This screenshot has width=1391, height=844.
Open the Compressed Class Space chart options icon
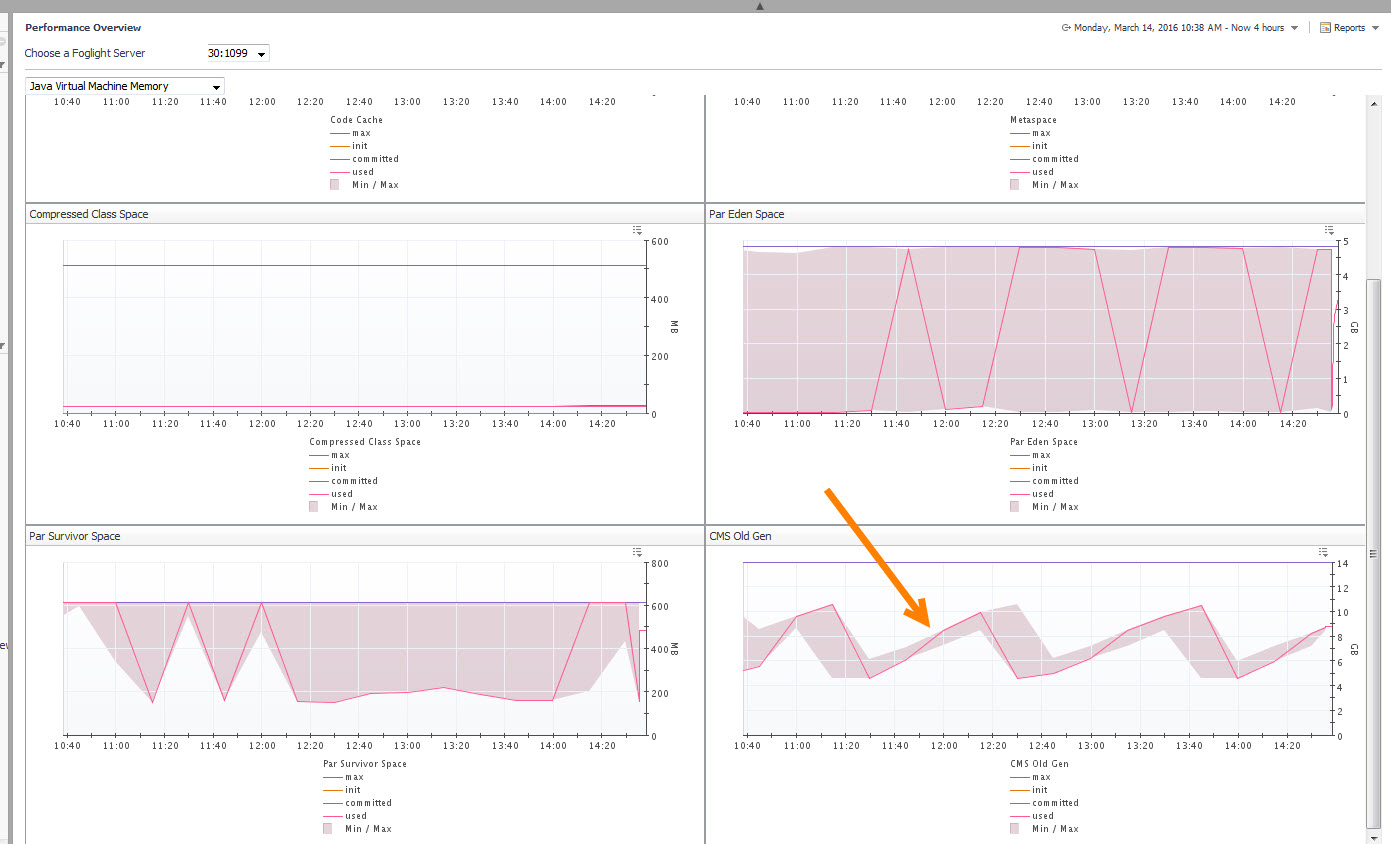[x=637, y=230]
